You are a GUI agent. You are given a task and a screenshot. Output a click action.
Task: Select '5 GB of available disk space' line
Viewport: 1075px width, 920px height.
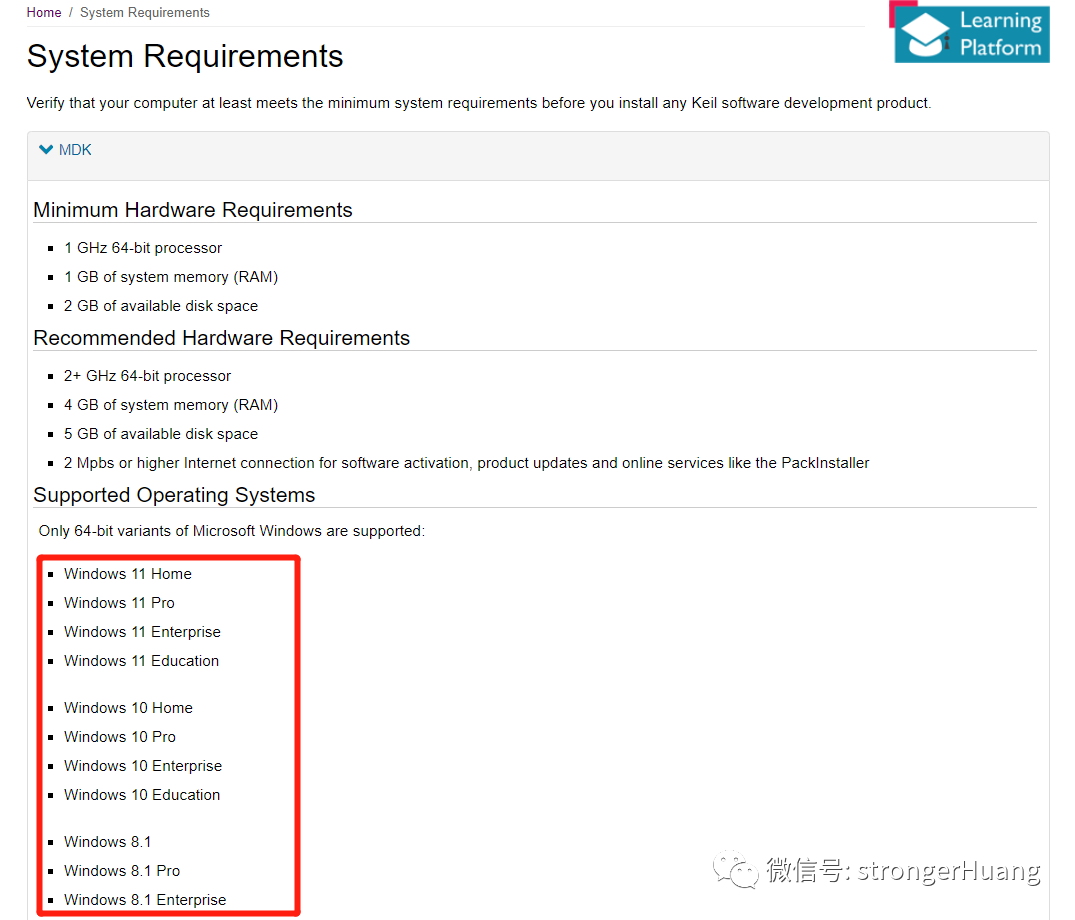pyautogui.click(x=161, y=434)
